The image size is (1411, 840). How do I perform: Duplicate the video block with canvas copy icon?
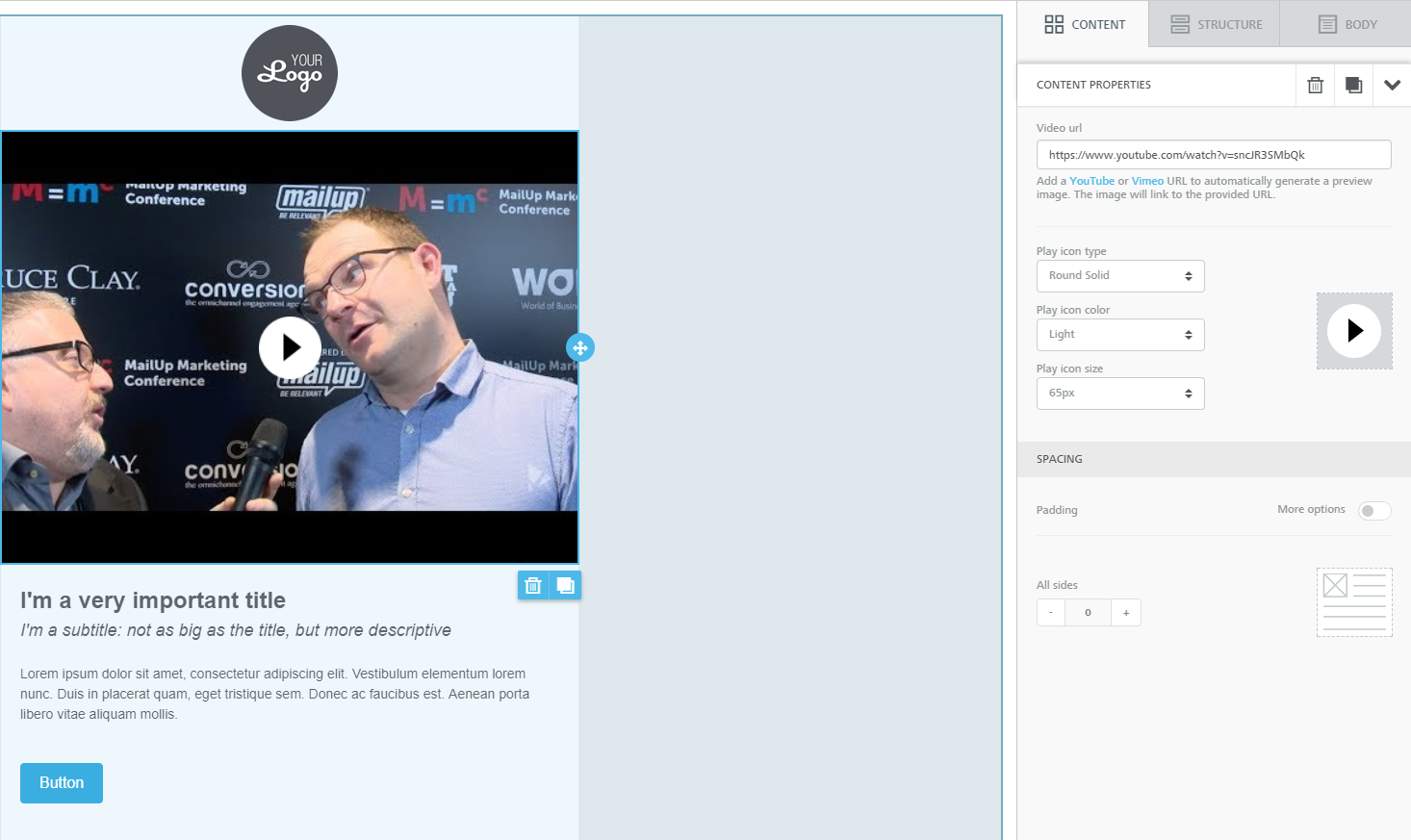pyautogui.click(x=565, y=585)
